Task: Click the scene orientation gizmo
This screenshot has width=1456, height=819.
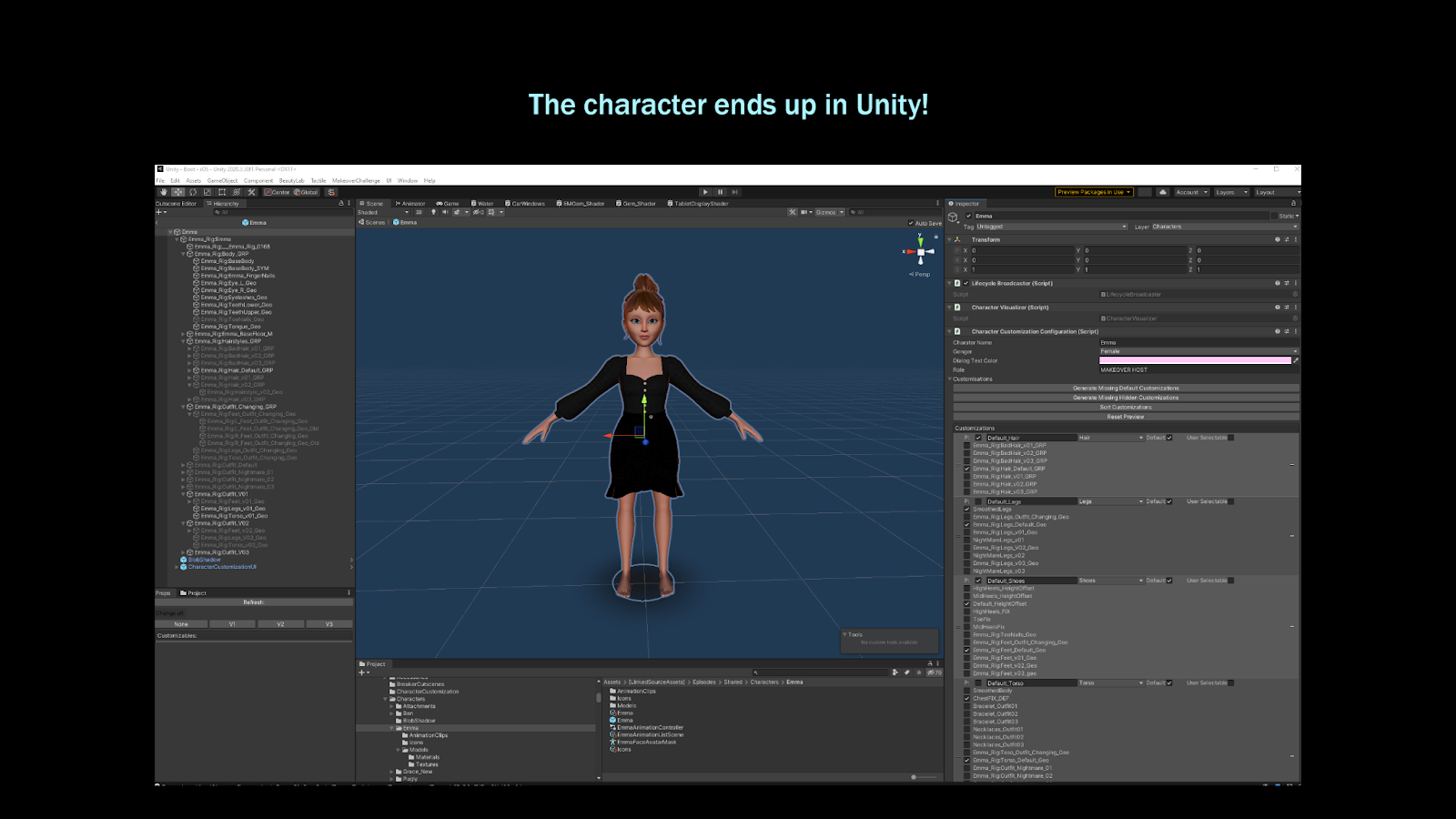Action: 920,251
